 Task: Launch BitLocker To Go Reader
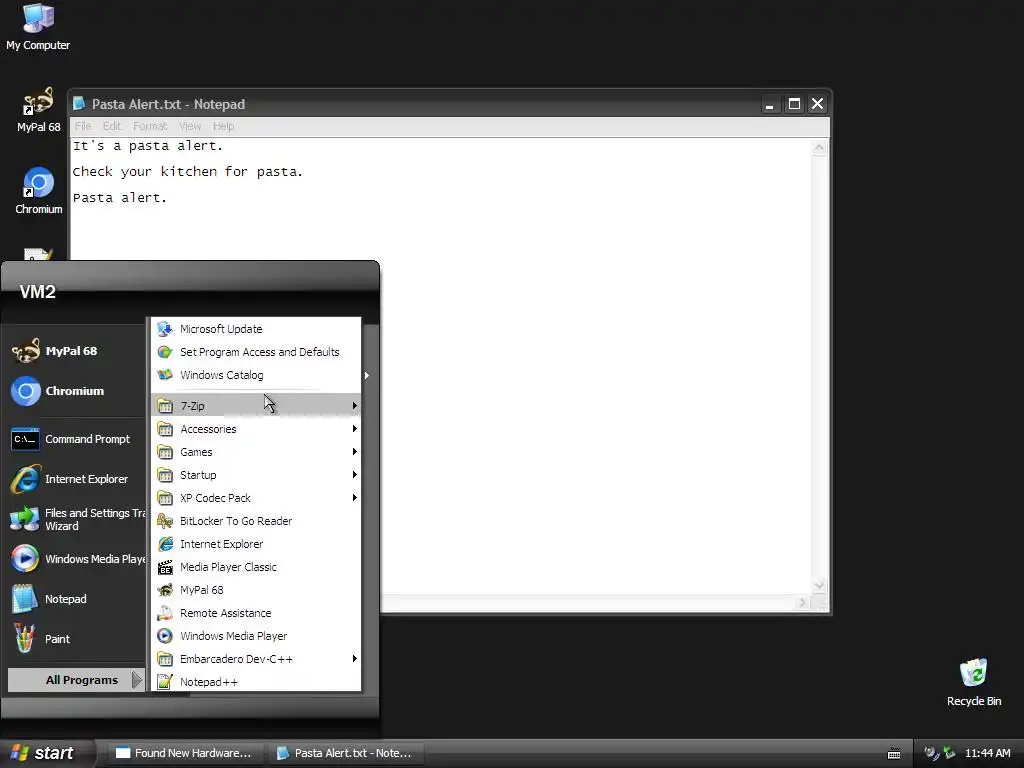256,521
